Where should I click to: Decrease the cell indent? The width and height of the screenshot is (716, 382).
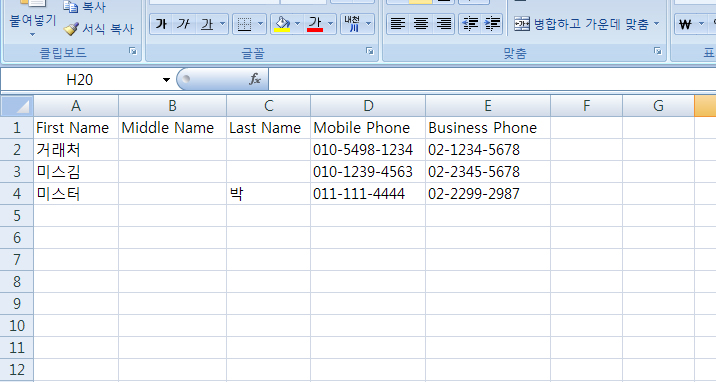pos(470,24)
